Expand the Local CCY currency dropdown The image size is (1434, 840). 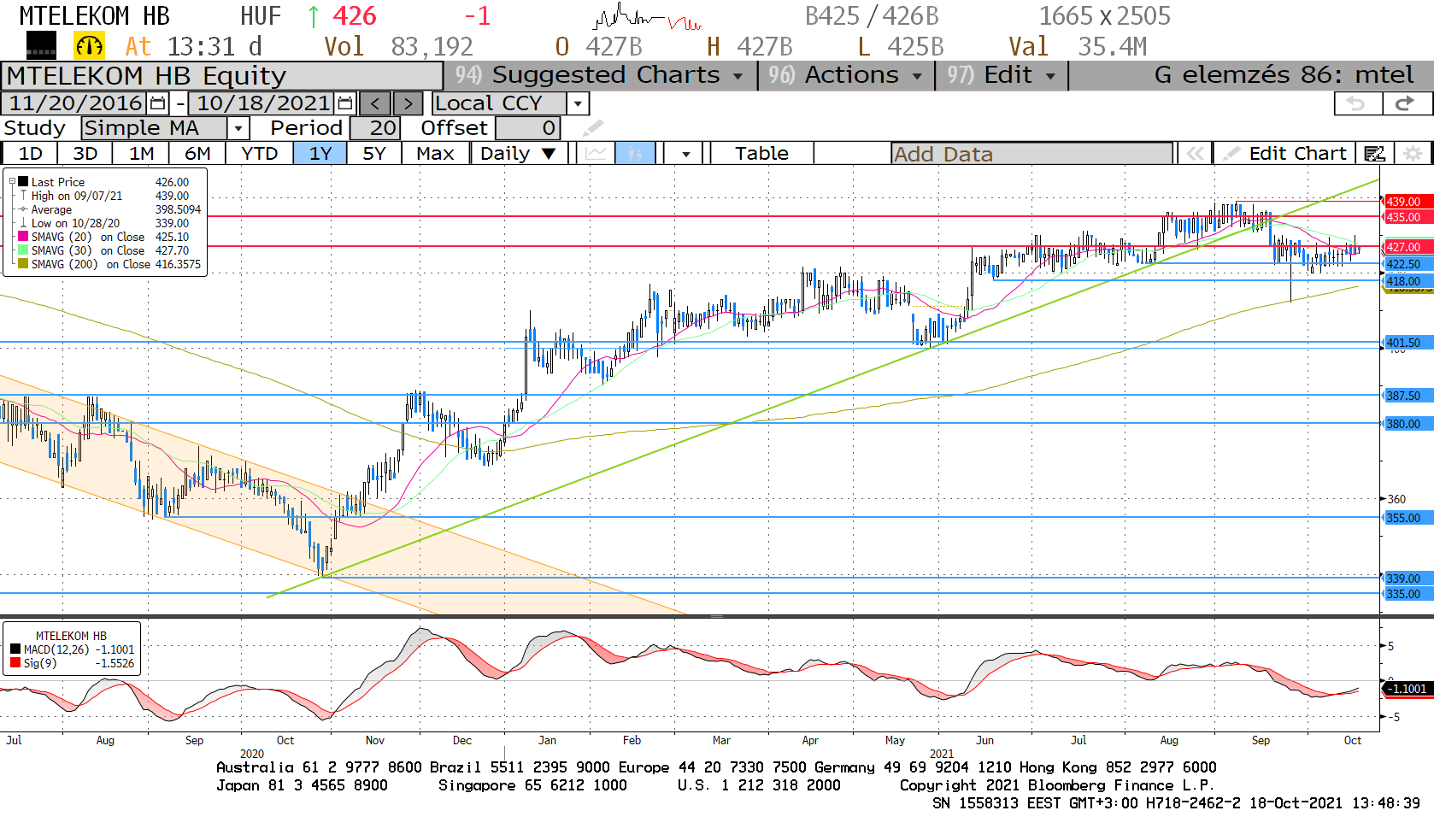coord(579,103)
